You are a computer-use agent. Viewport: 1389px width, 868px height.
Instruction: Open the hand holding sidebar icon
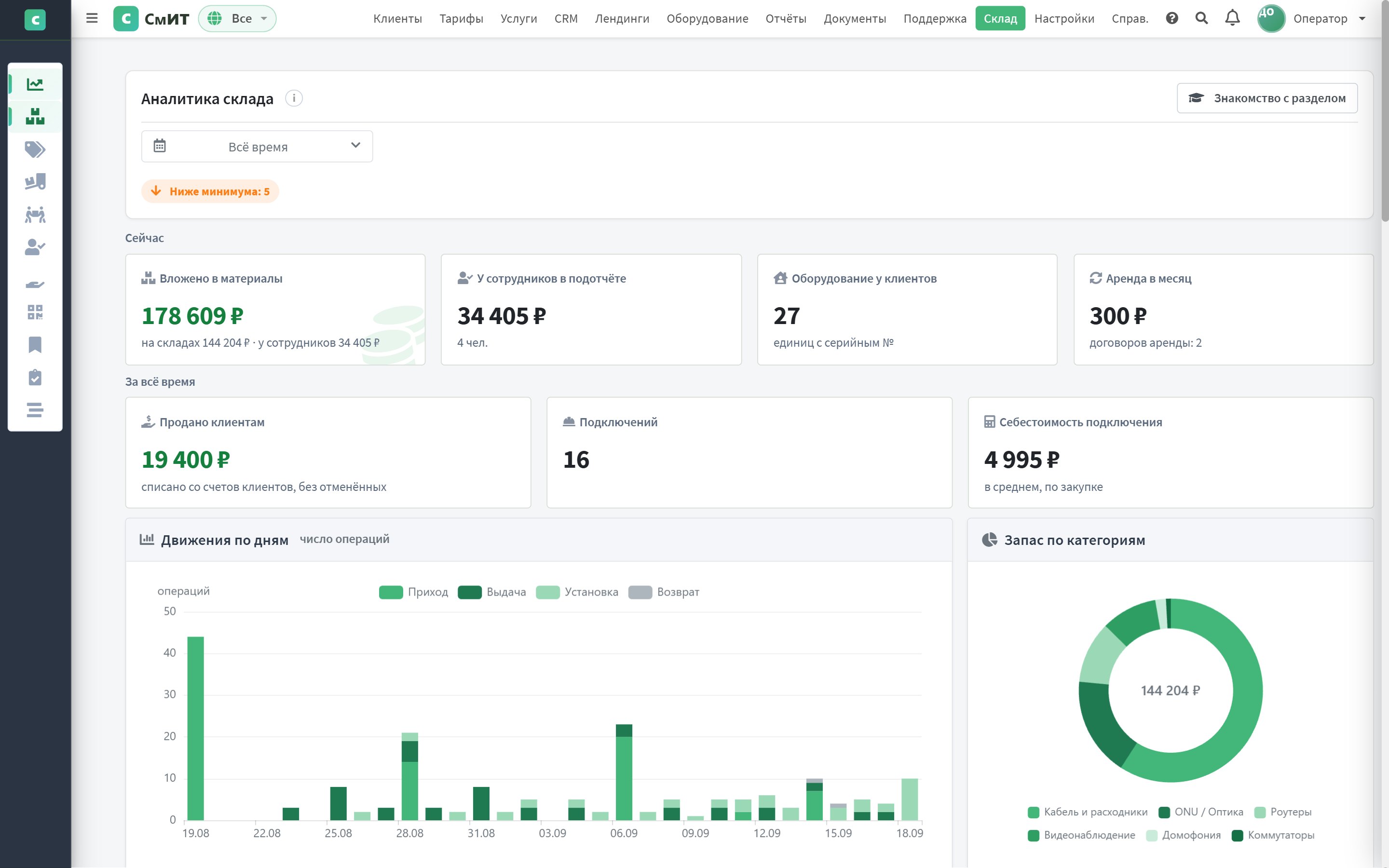point(35,284)
